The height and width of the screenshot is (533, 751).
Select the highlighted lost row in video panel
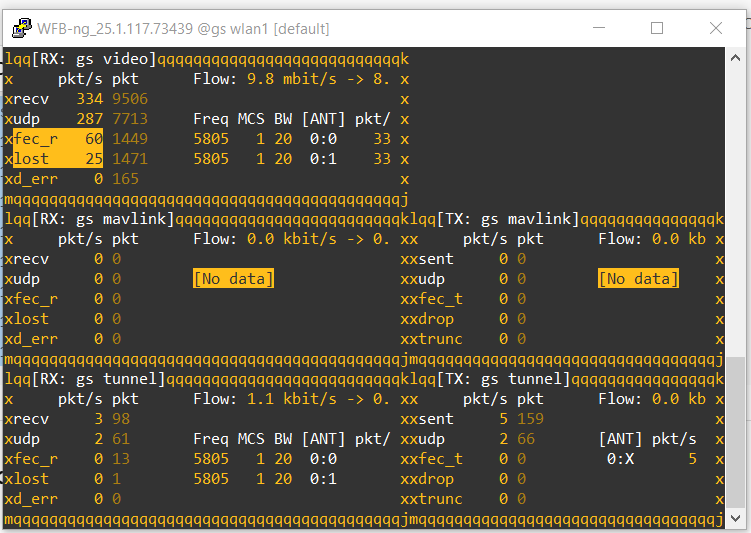54,159
